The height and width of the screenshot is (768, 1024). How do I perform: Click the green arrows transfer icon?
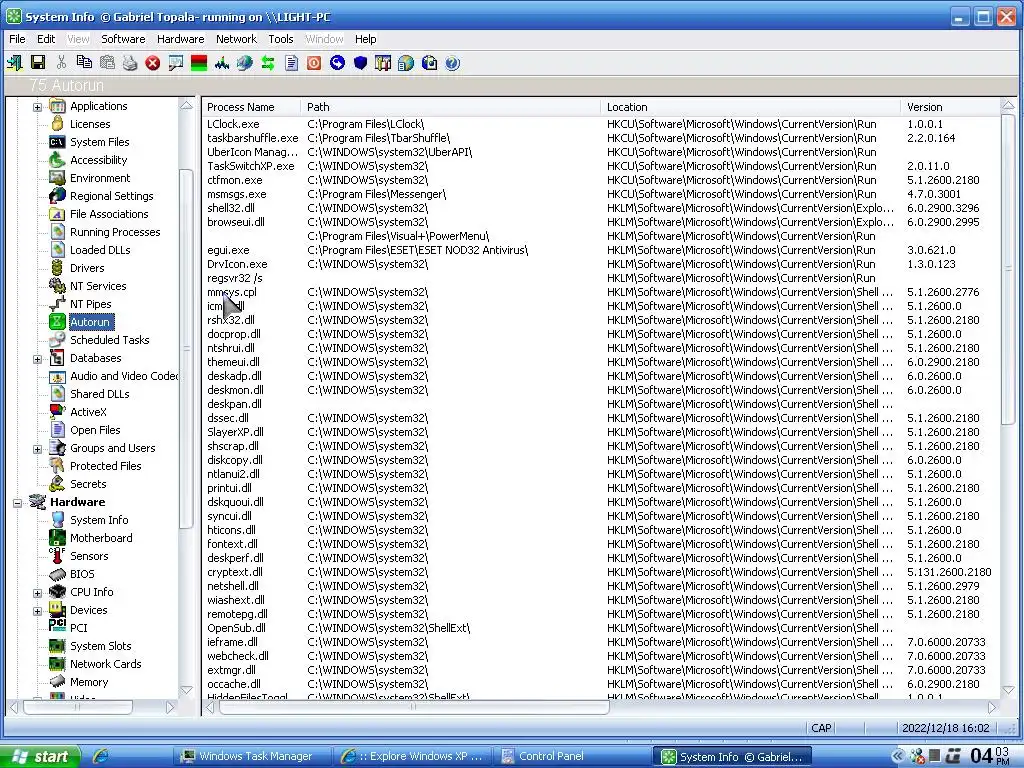pyautogui.click(x=268, y=63)
